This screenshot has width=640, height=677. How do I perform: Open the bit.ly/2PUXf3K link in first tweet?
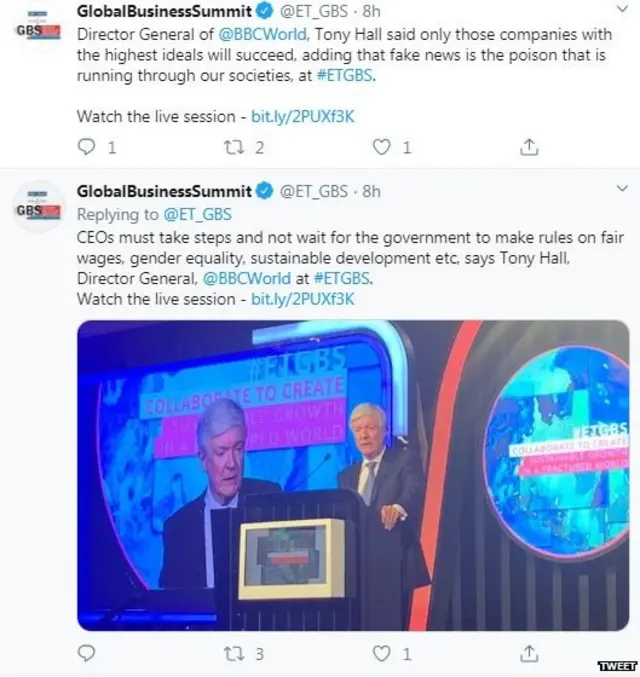tap(303, 117)
